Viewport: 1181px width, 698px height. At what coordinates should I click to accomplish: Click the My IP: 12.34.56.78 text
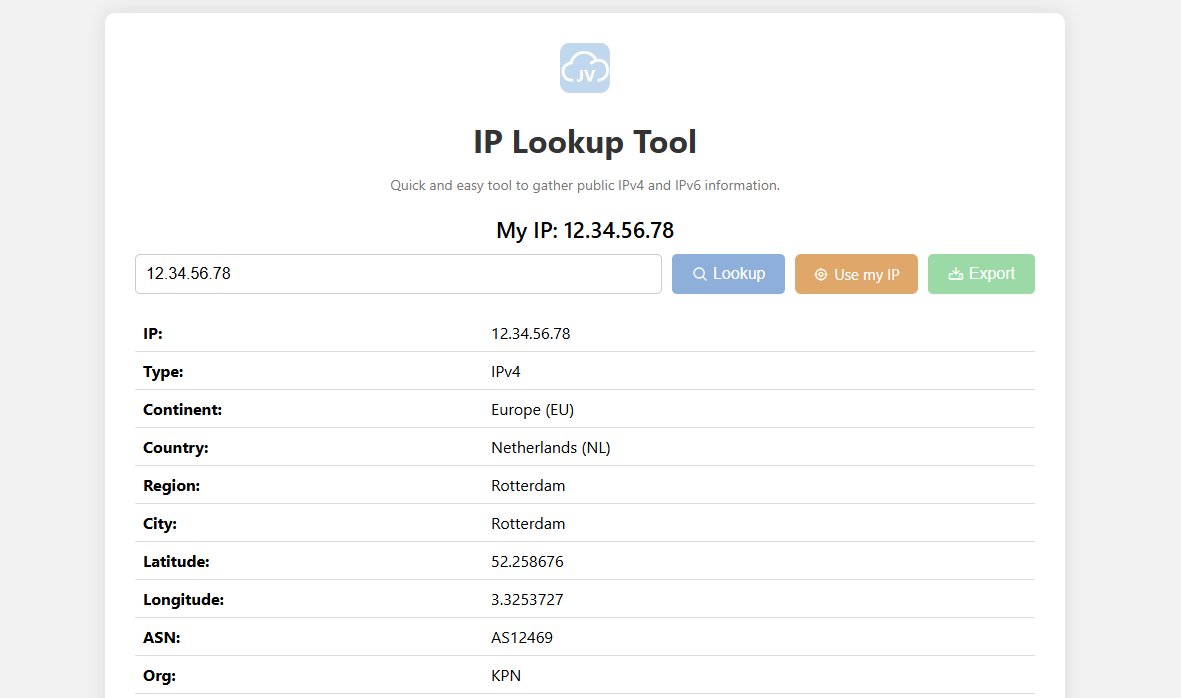[584, 231]
